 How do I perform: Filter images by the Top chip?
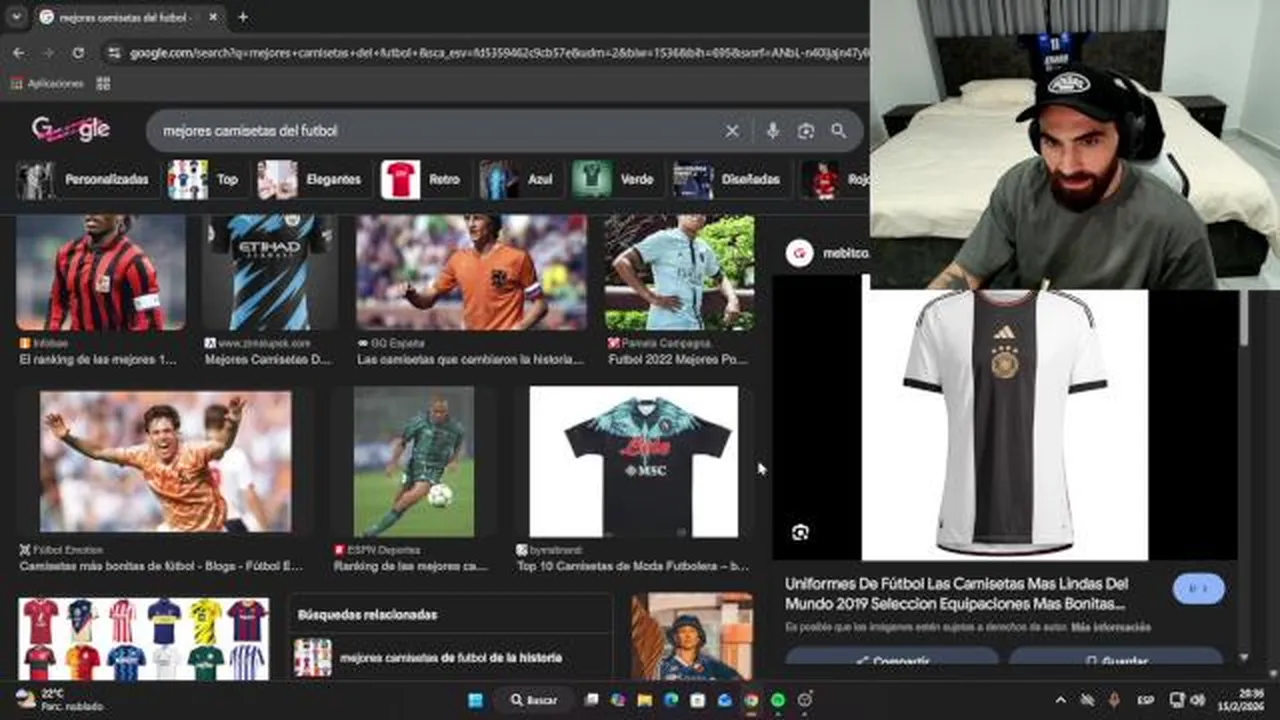click(203, 180)
